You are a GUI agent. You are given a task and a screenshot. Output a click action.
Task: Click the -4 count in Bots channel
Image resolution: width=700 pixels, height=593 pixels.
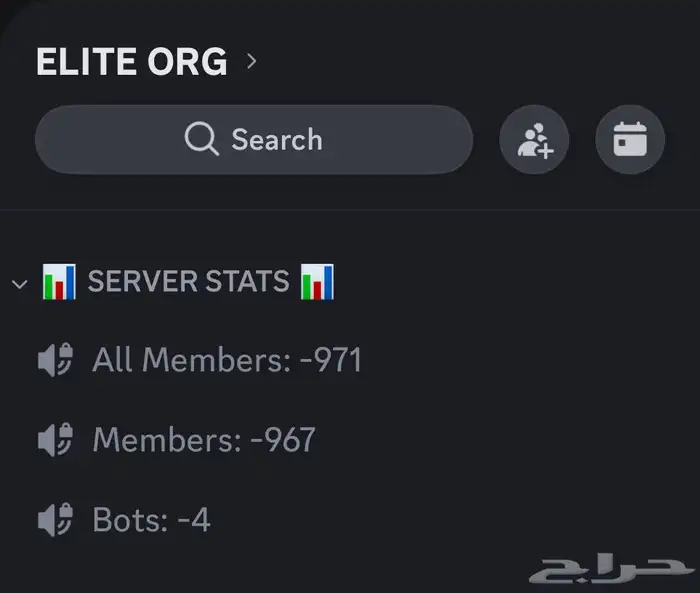tap(194, 520)
